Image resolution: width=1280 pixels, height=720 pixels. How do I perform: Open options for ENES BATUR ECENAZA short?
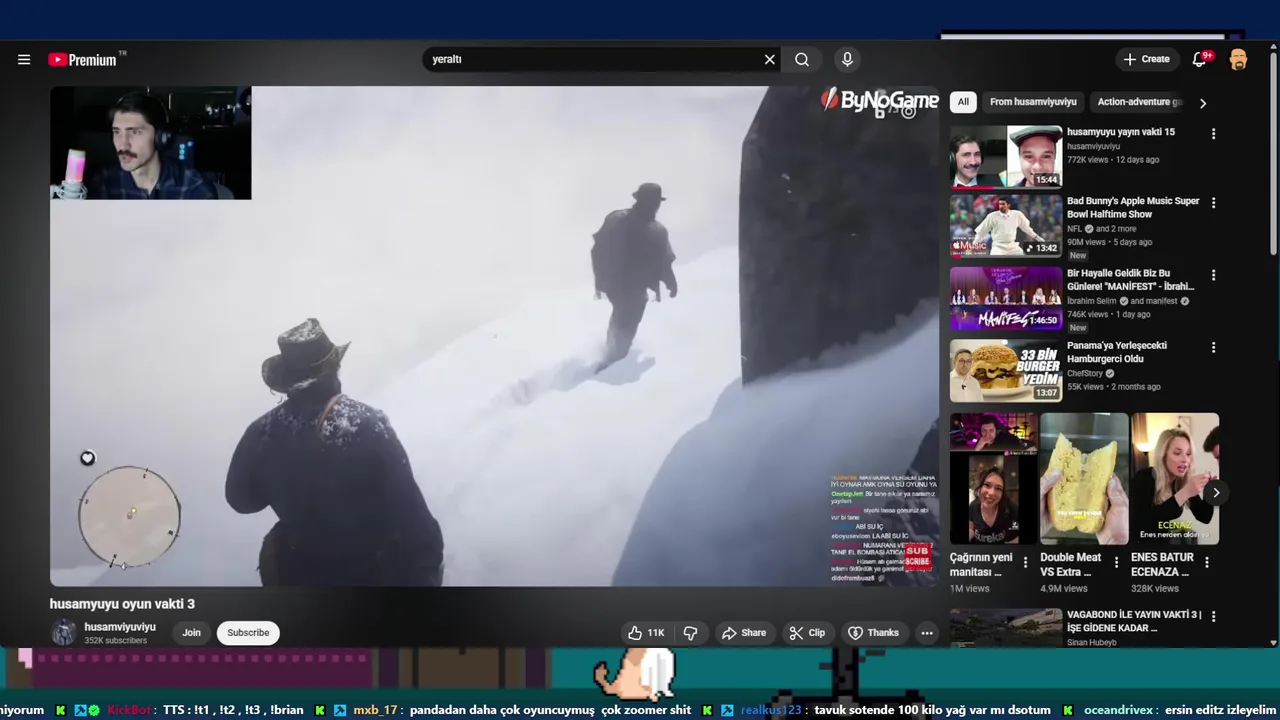click(x=1207, y=563)
